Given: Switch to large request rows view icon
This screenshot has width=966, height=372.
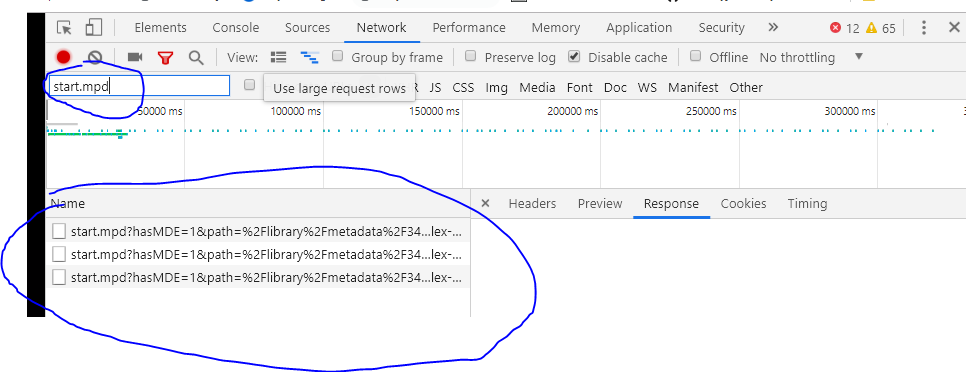Looking at the screenshot, I should pyautogui.click(x=278, y=57).
